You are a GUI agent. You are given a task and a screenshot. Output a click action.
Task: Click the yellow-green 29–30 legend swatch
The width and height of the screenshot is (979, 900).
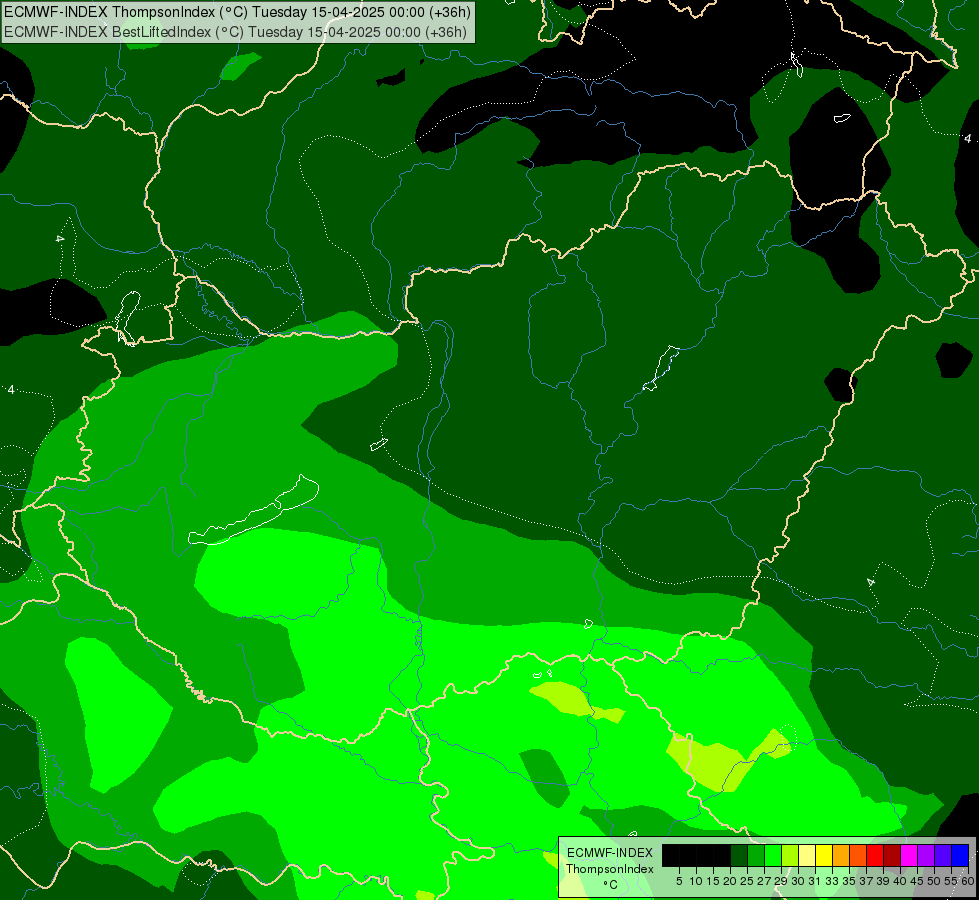pyautogui.click(x=790, y=855)
